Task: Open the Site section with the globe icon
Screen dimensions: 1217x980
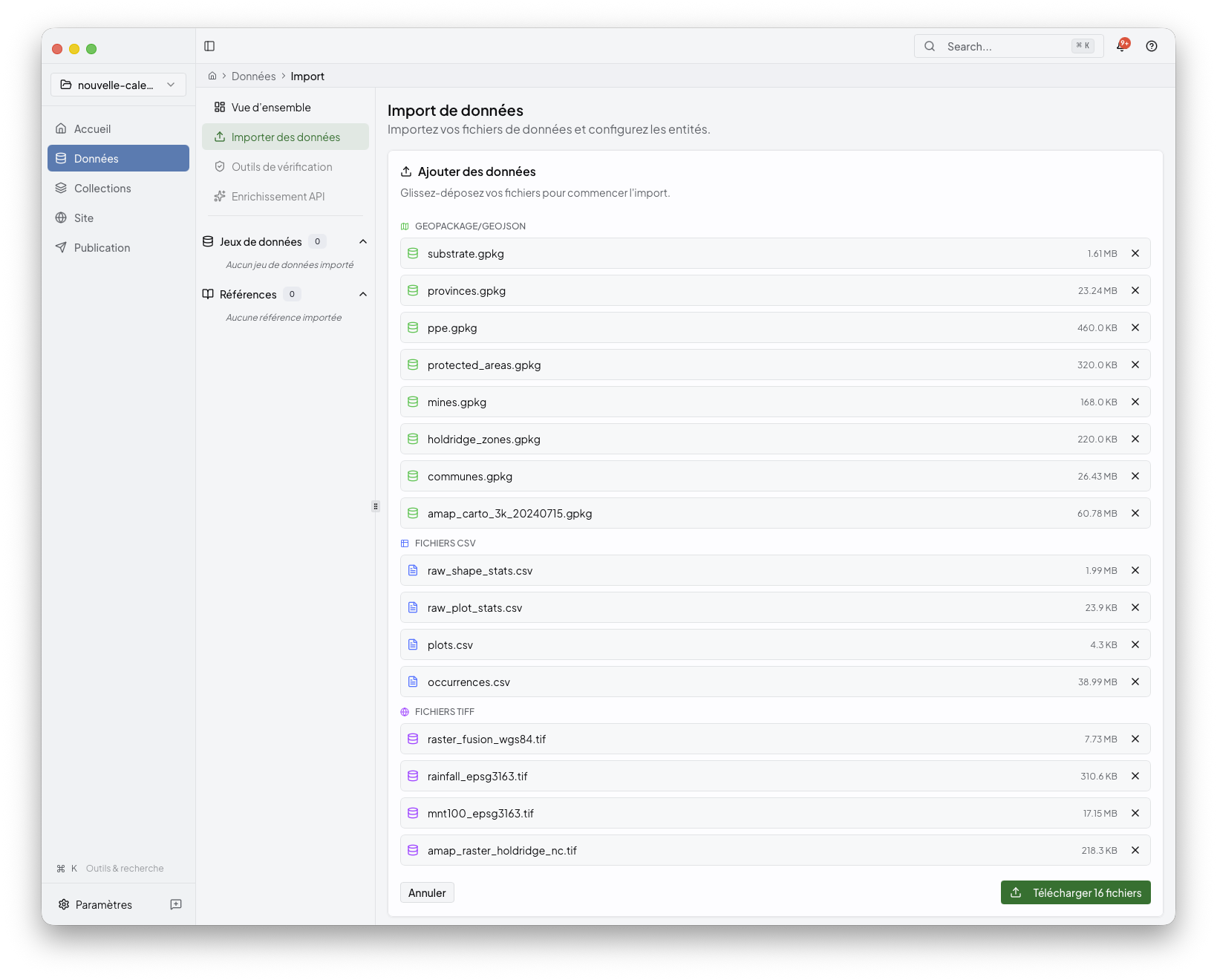Action: (82, 218)
